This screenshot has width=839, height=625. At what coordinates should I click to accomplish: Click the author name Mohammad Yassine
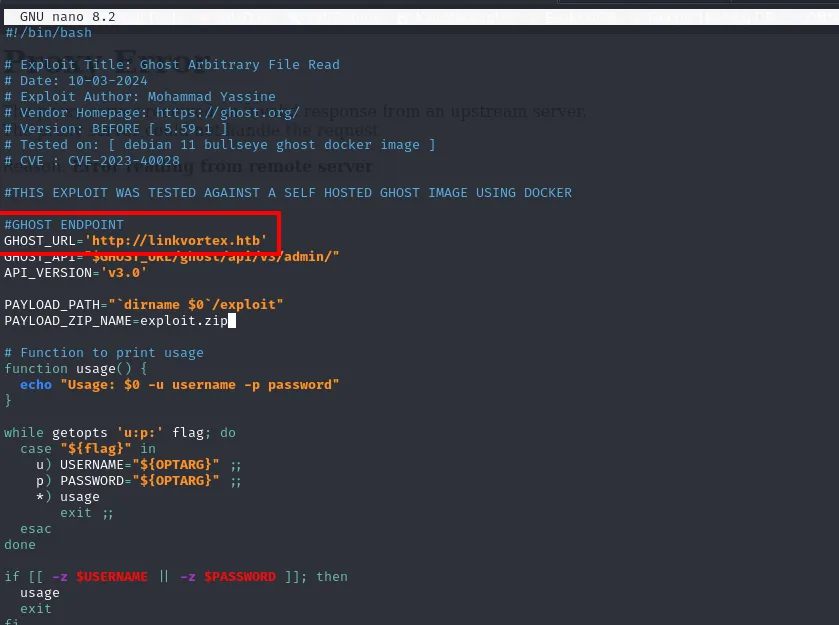click(x=212, y=97)
